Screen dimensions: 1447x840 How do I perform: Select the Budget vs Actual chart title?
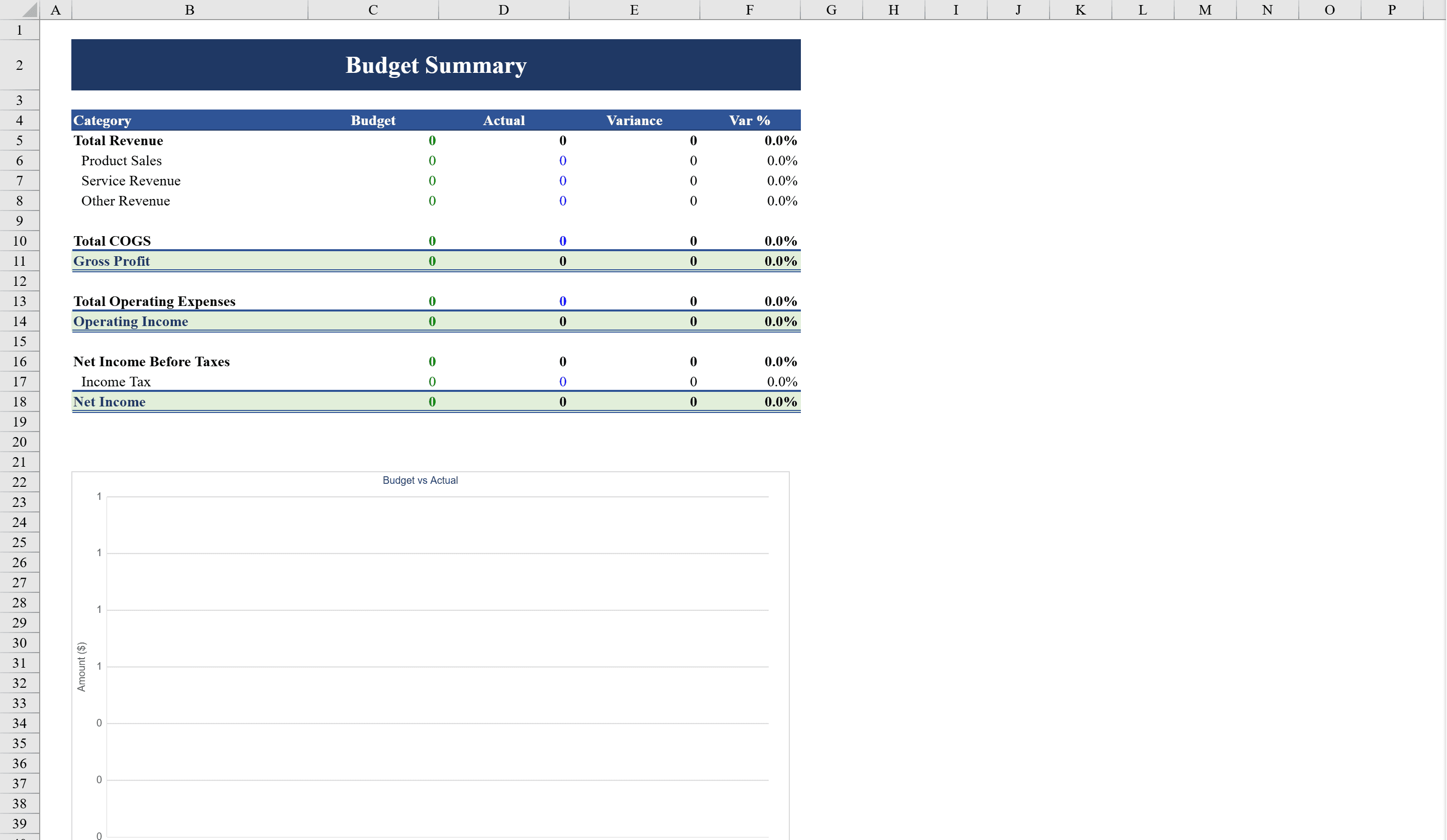click(x=421, y=480)
